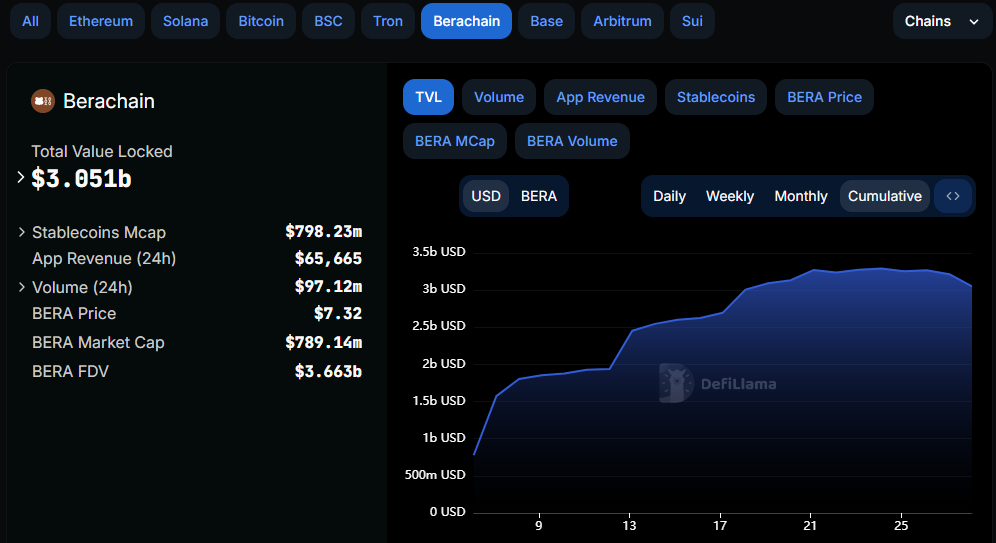Viewport: 996px width, 543px height.
Task: Click the $7.32 price value
Action: 338,314
